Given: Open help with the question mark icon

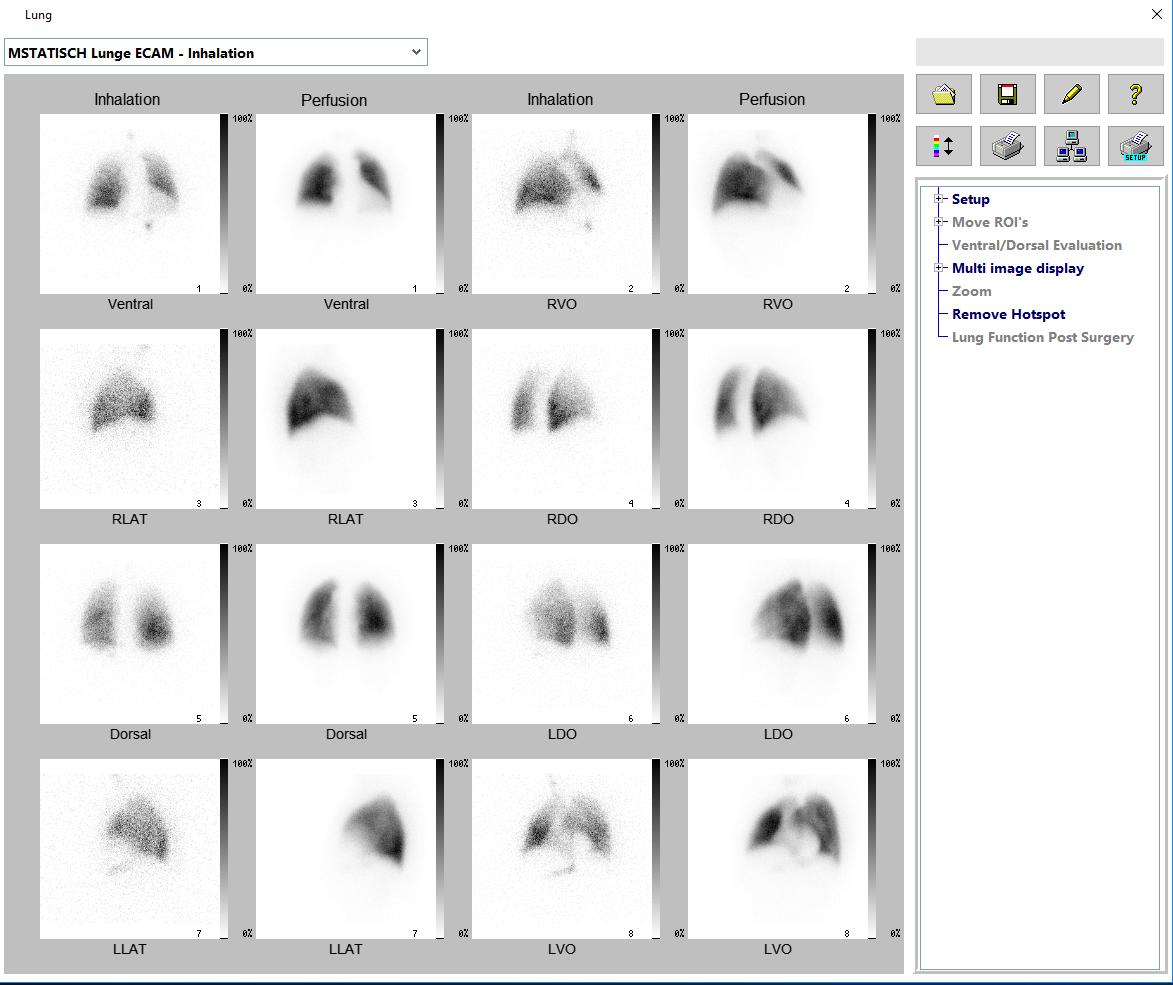Looking at the screenshot, I should coord(1136,94).
